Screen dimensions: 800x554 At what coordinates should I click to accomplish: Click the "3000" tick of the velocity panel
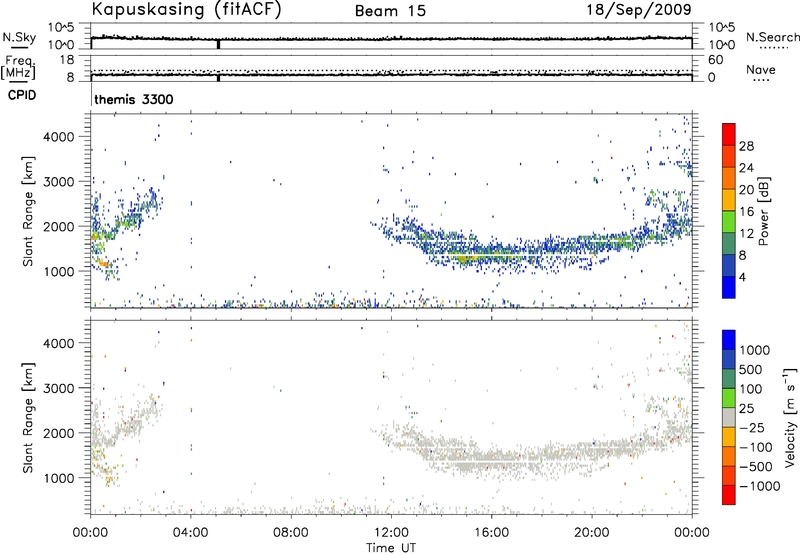(x=59, y=388)
